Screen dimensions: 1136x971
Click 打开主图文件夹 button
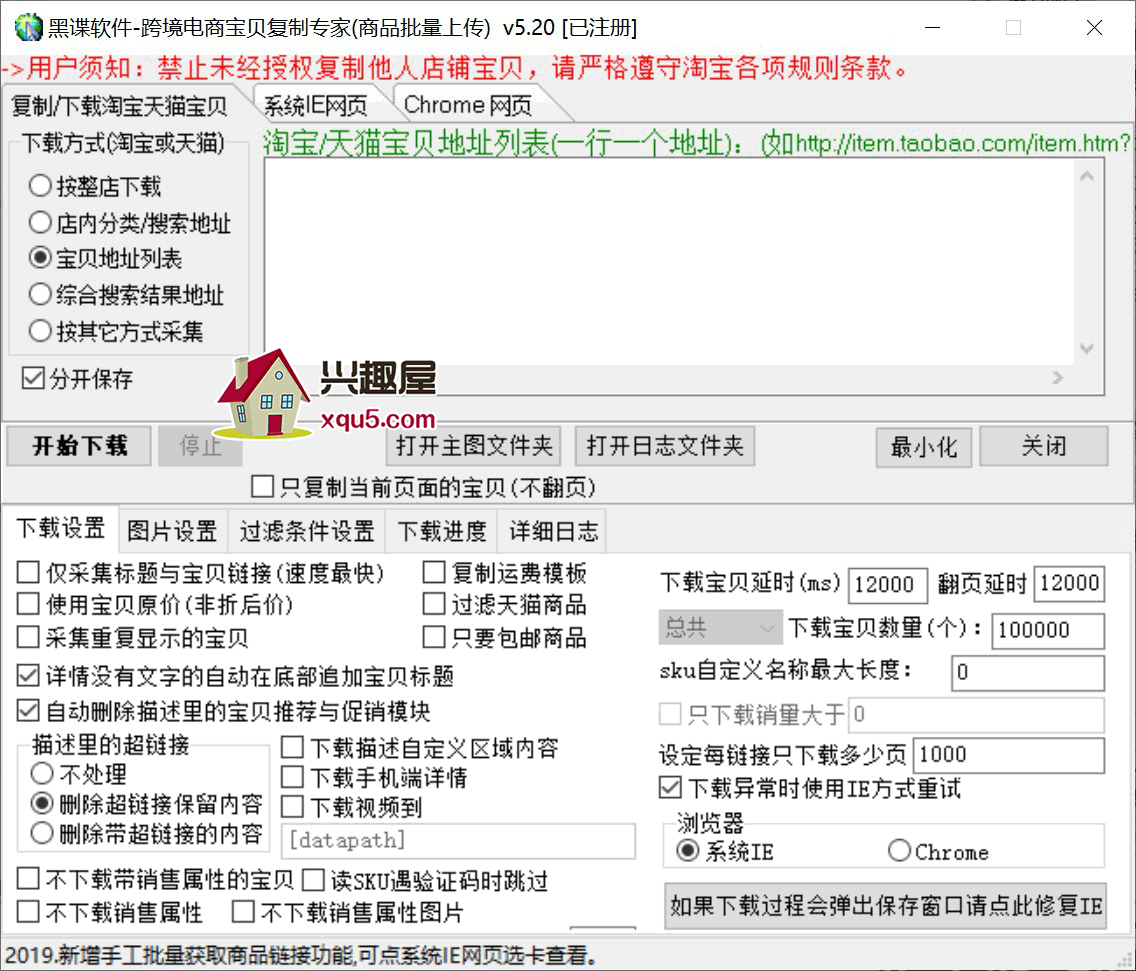pos(474,446)
